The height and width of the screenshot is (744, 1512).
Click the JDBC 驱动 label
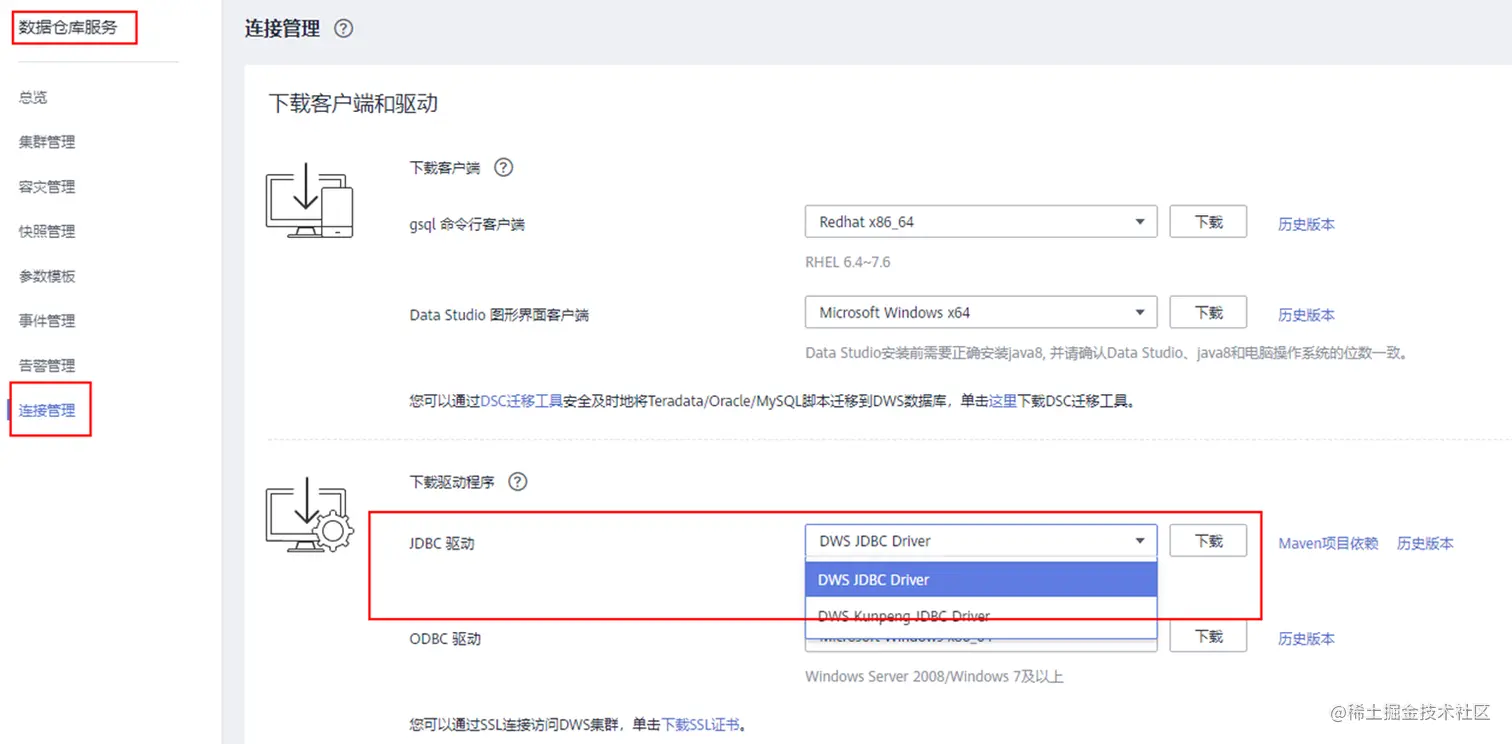tap(441, 543)
